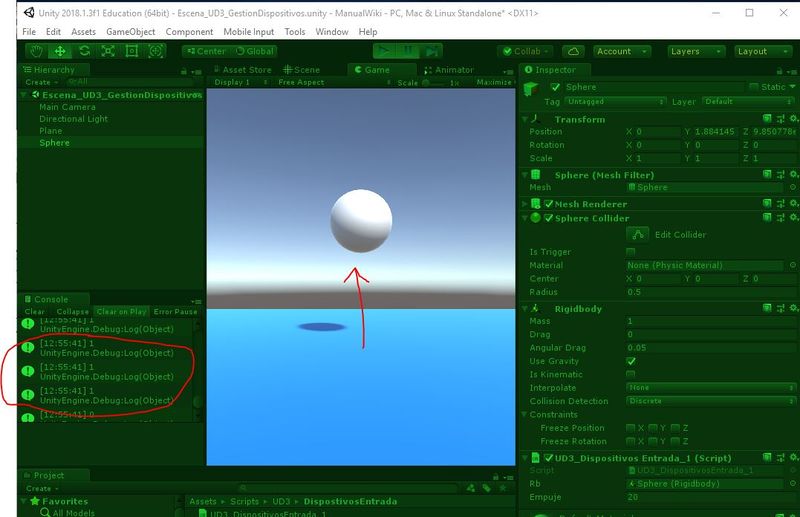This screenshot has width=800, height=517.
Task: Click the Step frame button
Action: [431, 51]
